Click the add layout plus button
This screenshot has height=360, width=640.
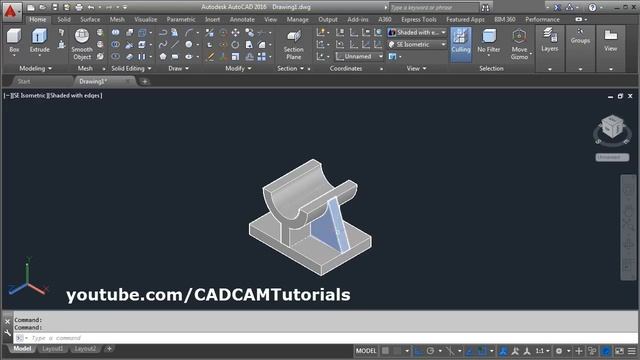click(109, 349)
